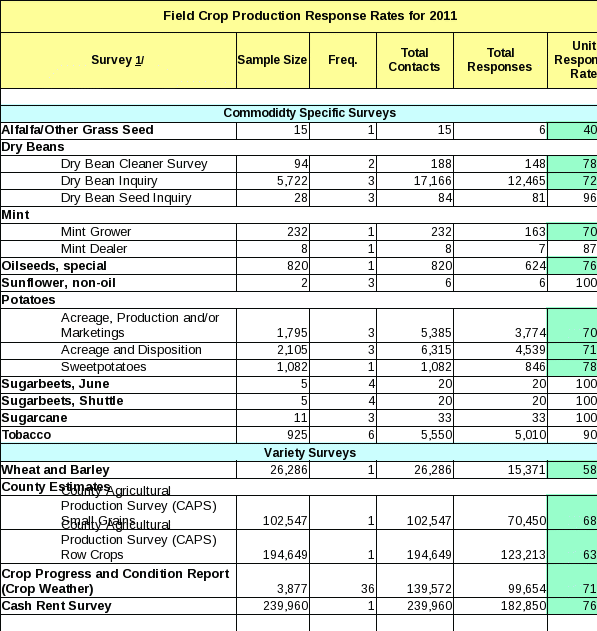
Task: Select the 'Sample Size' column header
Action: [272, 60]
